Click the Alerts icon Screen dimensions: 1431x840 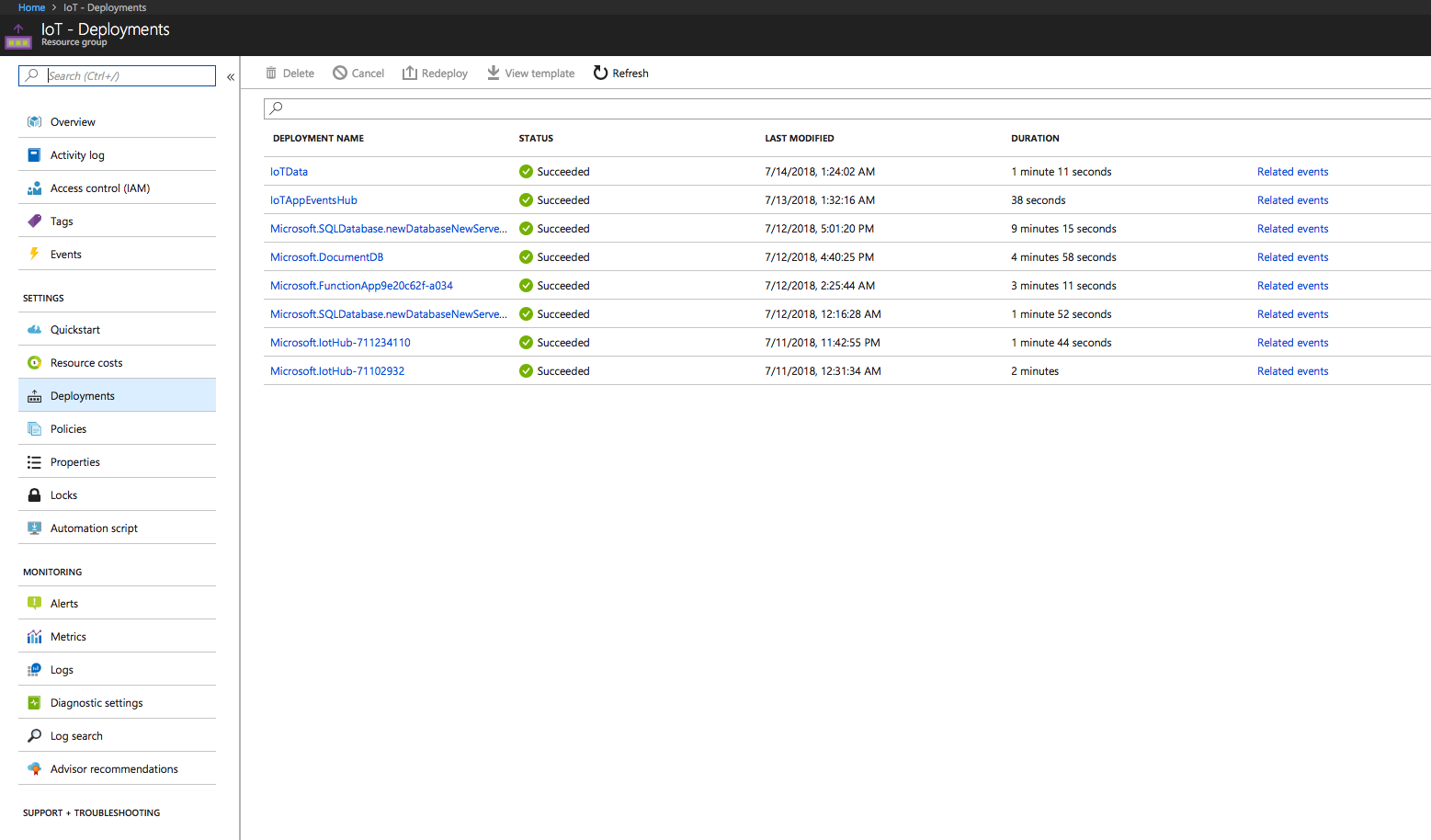tap(34, 604)
